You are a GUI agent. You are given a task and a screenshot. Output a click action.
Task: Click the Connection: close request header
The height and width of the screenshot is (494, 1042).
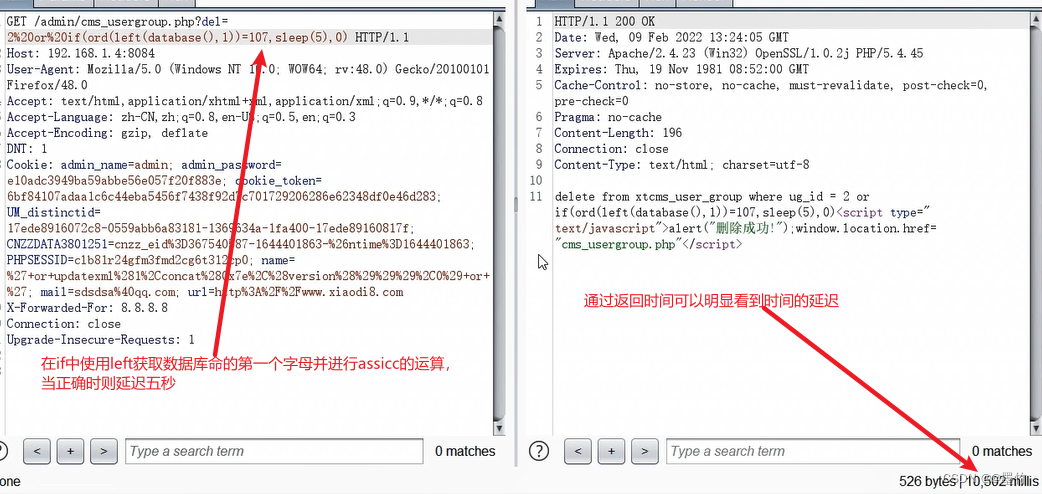[64, 324]
